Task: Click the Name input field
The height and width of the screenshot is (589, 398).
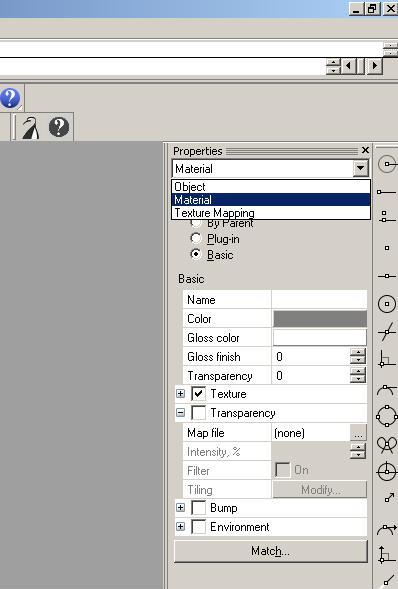Action: [x=320, y=300]
